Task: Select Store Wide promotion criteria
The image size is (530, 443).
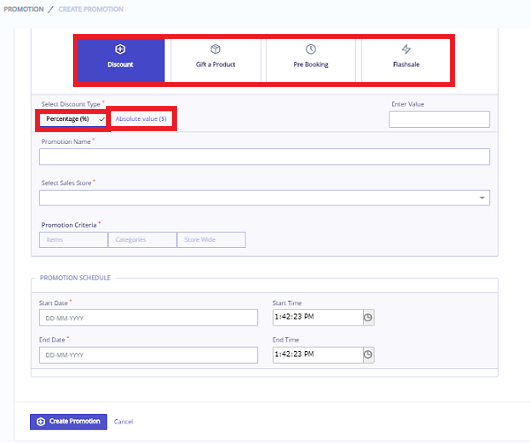Action: 211,240
